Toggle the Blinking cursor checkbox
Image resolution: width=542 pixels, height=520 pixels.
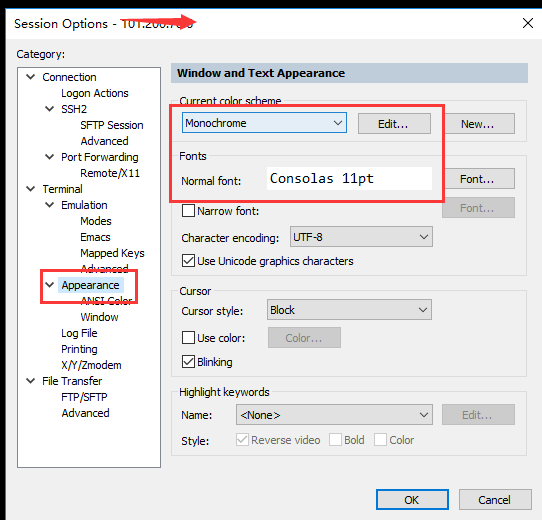pyautogui.click(x=188, y=362)
